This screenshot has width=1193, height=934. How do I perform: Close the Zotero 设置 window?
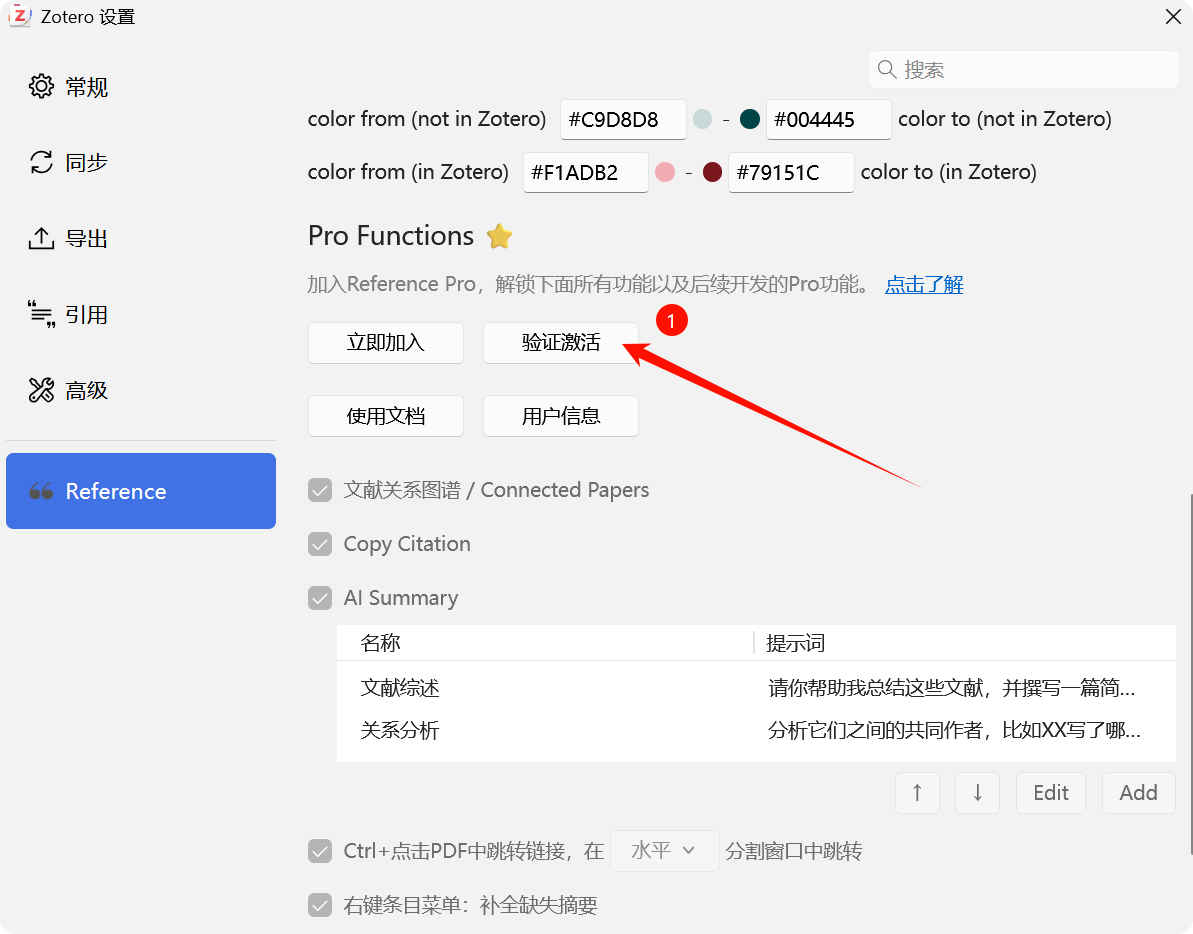[x=1173, y=17]
